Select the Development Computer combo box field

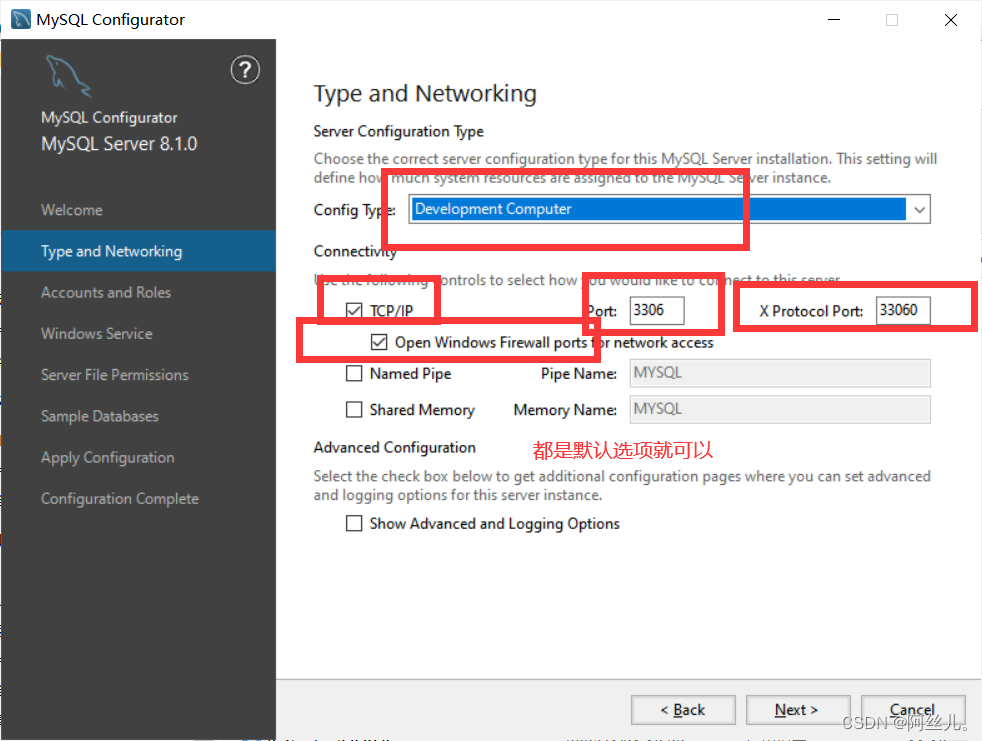(669, 209)
